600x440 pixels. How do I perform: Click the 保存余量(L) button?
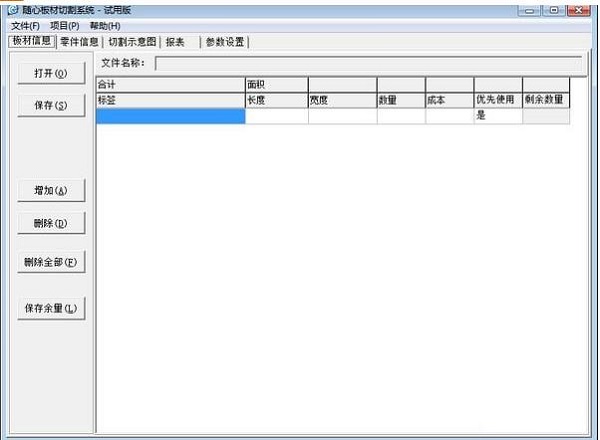51,308
